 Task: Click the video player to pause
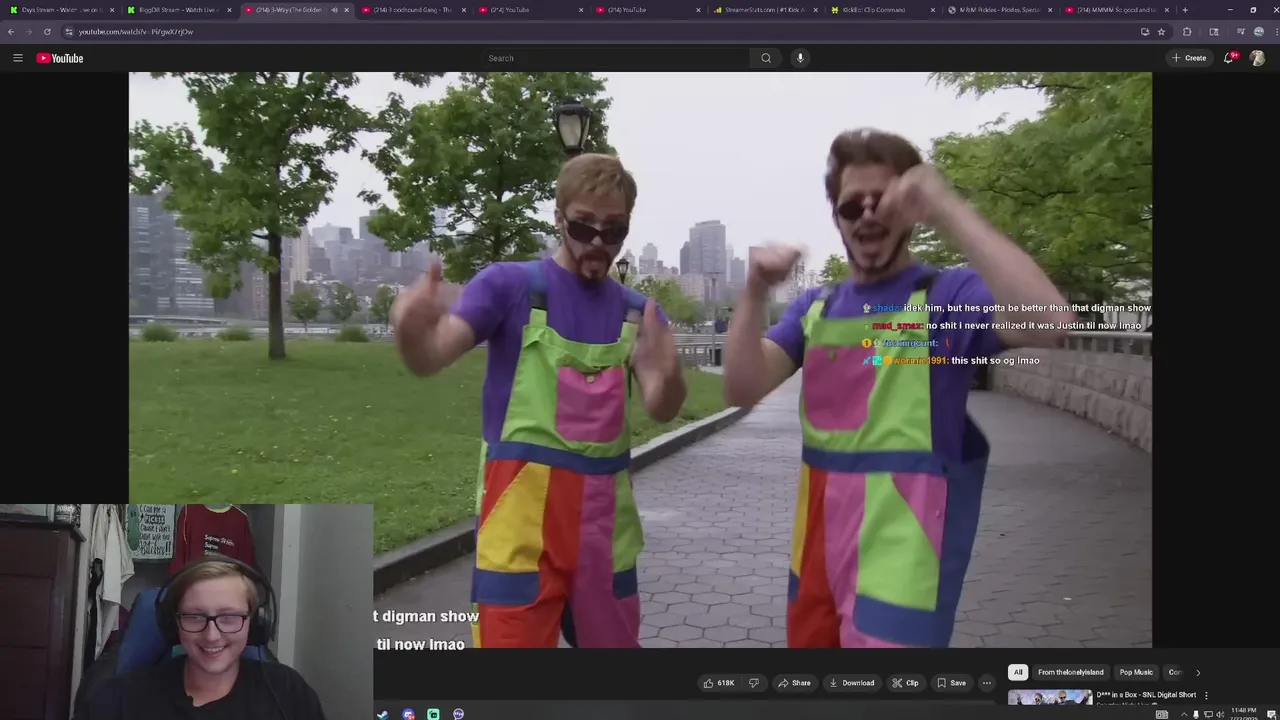pyautogui.click(x=640, y=360)
